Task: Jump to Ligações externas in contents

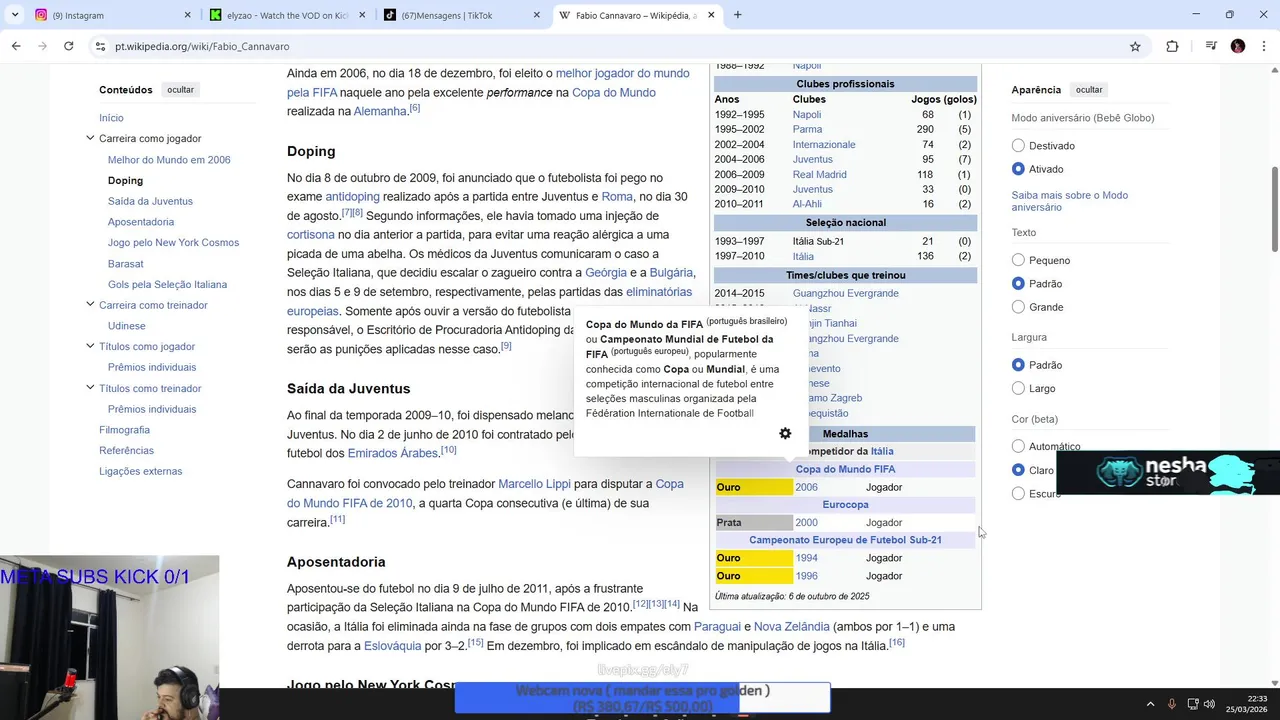Action: coord(140,471)
